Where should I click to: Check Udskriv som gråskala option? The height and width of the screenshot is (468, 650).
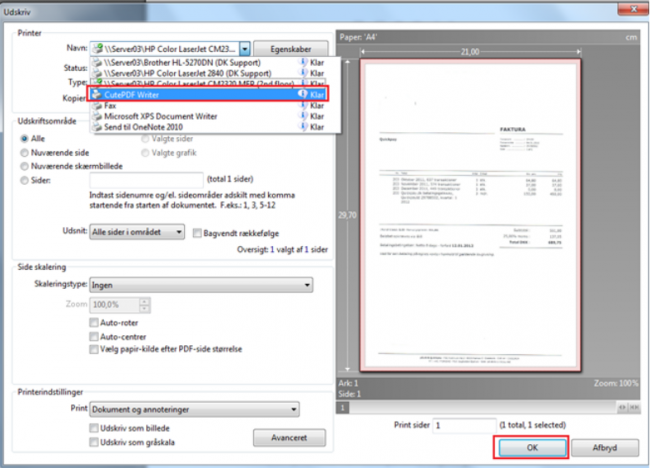(x=94, y=441)
